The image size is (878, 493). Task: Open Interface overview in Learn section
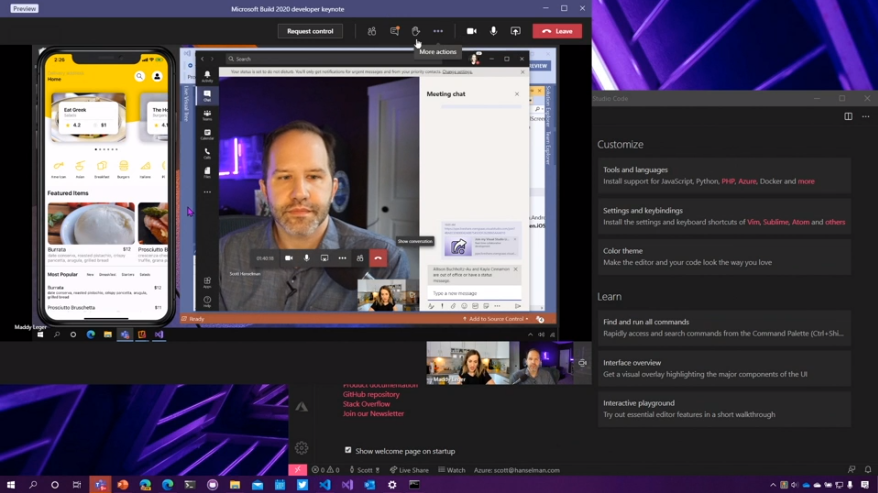coord(724,368)
